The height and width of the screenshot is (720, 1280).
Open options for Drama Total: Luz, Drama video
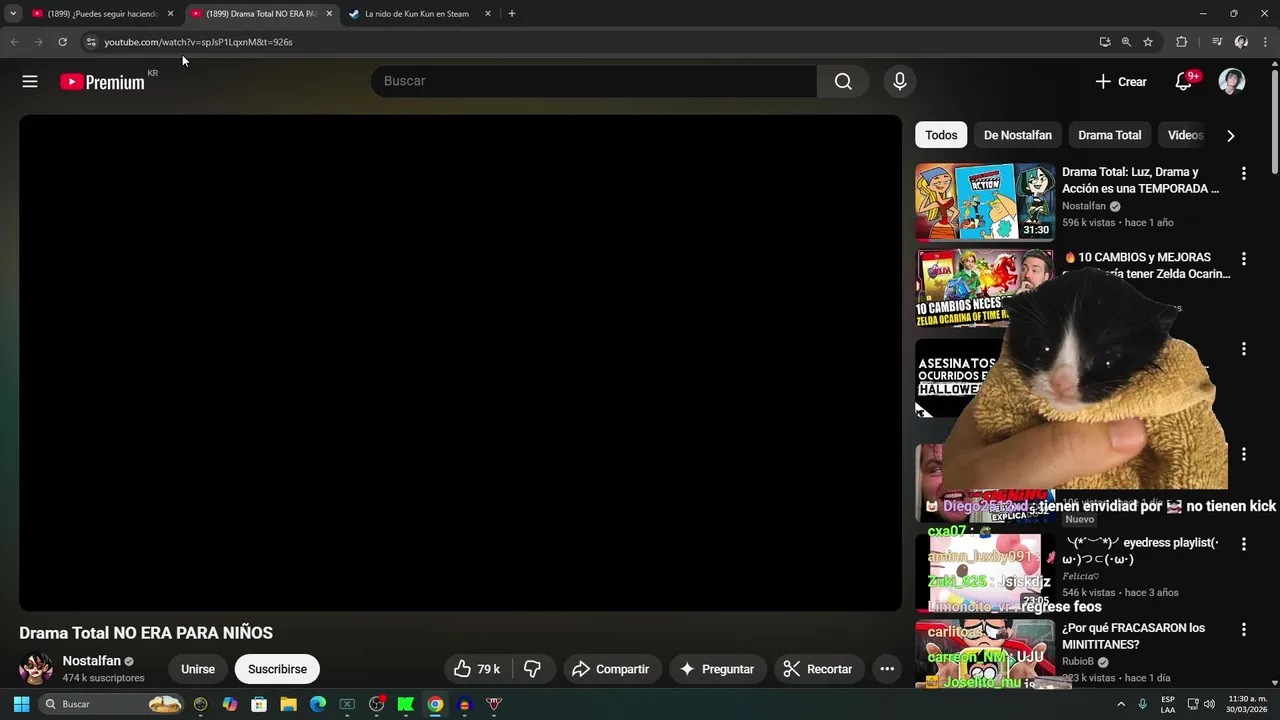[1244, 173]
